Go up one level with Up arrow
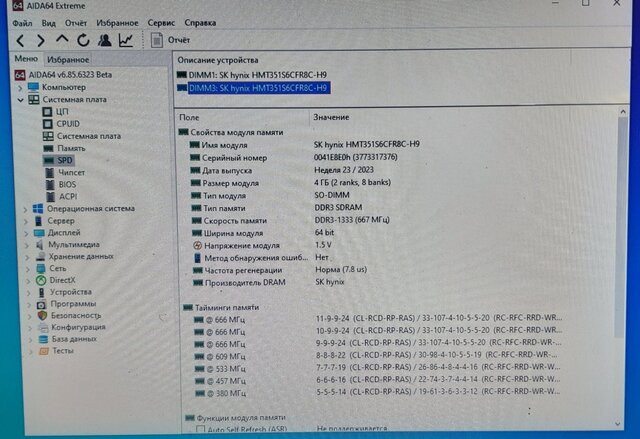Image resolution: width=640 pixels, height=439 pixels. [61, 41]
